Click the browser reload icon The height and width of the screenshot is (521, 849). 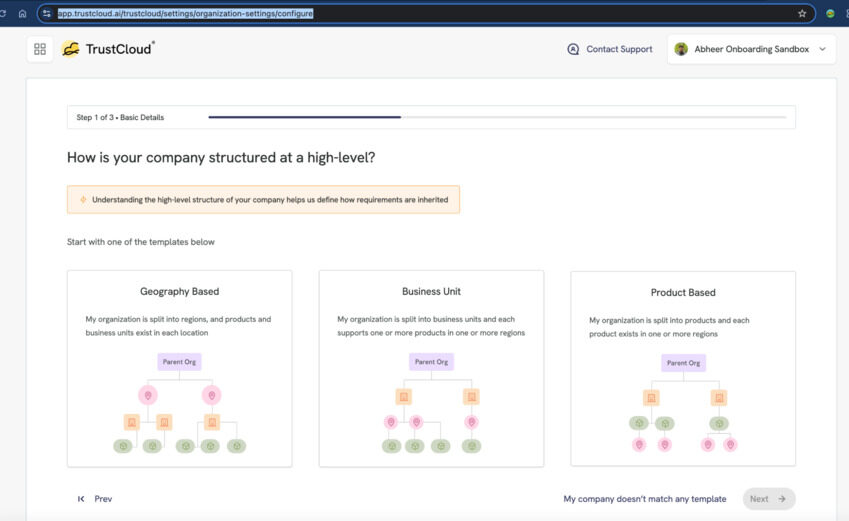tap(3, 14)
